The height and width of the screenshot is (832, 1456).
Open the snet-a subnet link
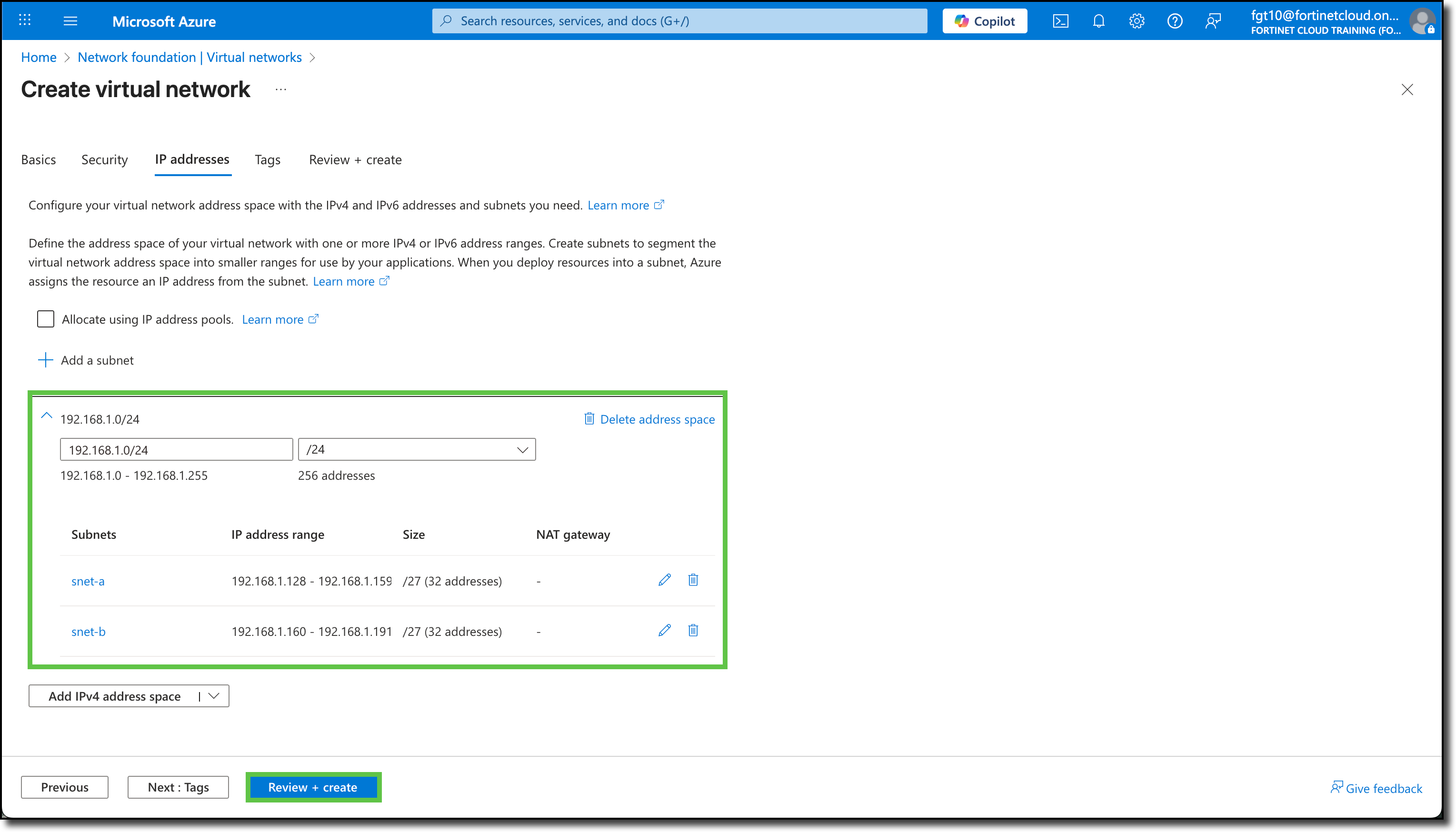tap(88, 581)
